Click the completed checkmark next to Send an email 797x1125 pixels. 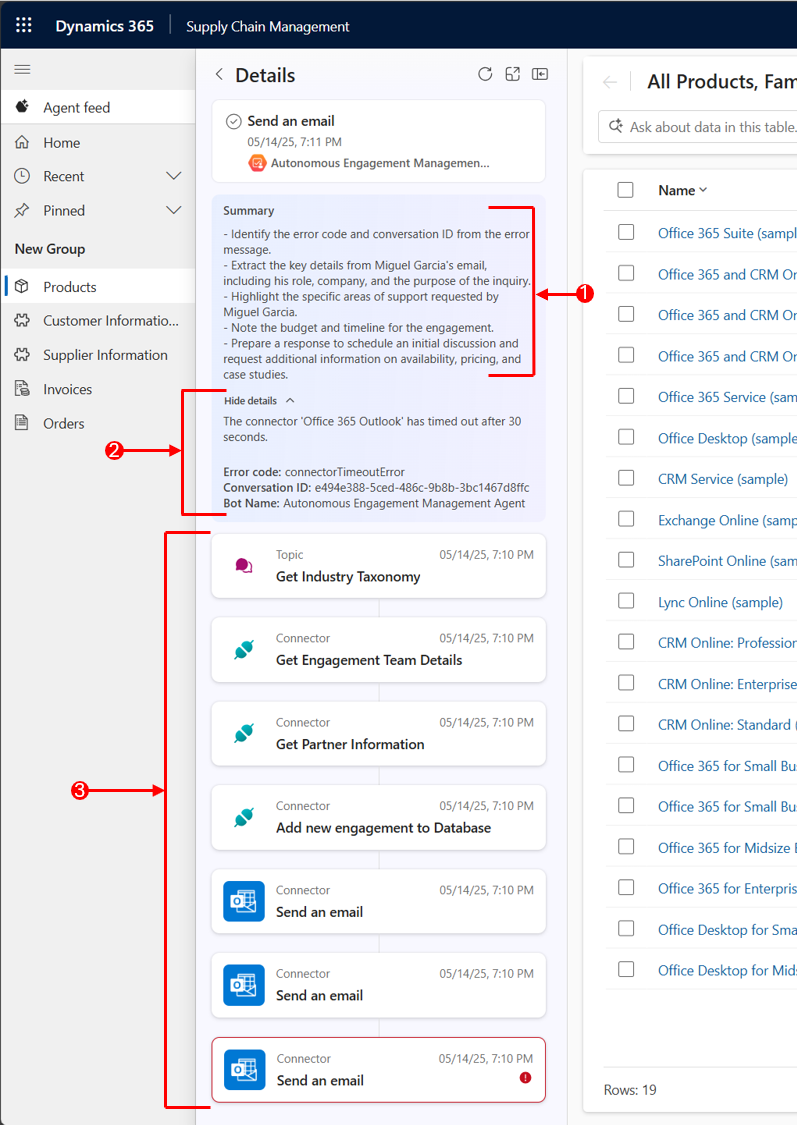[x=233, y=121]
